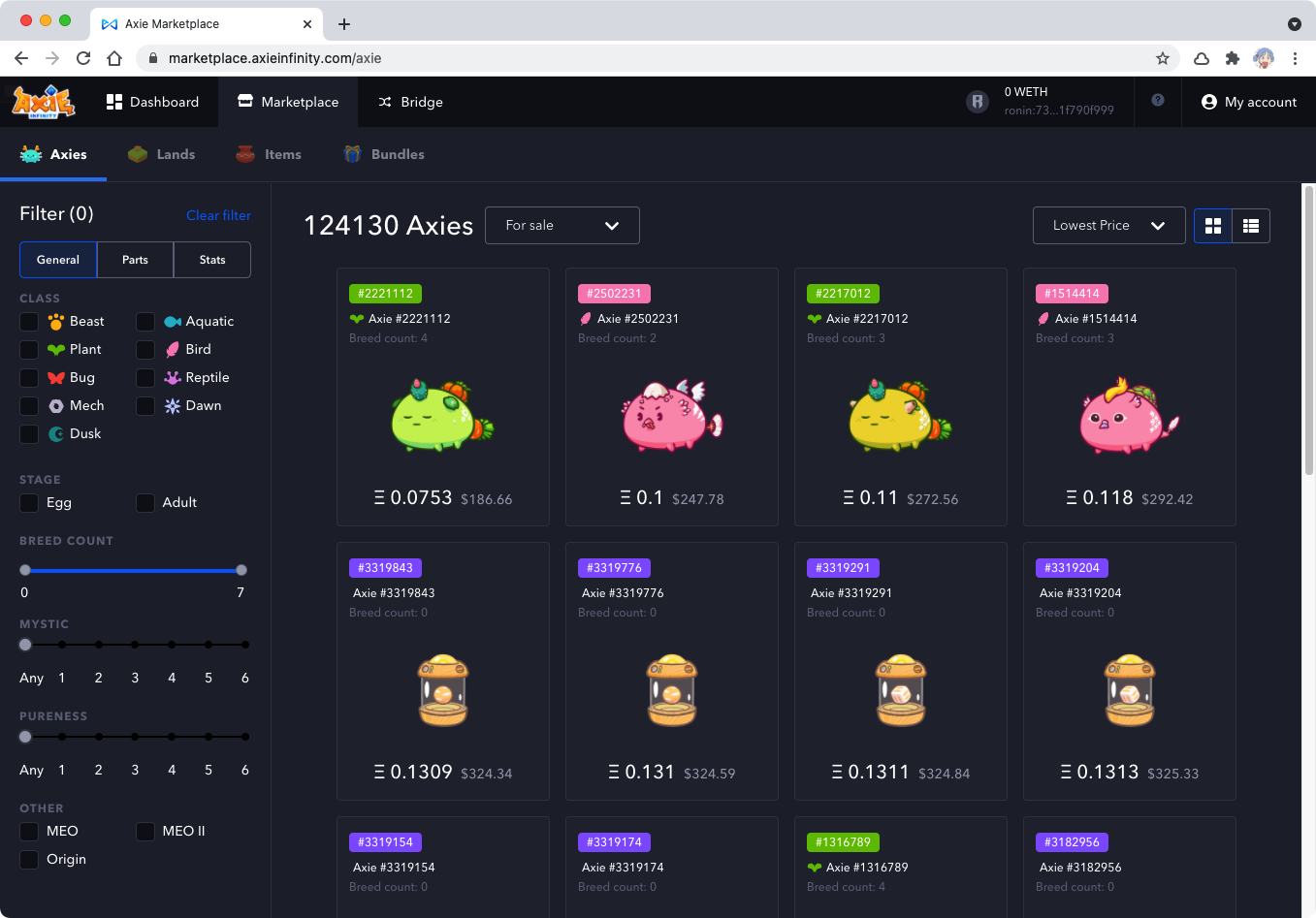This screenshot has width=1316, height=918.
Task: Reload the page
Action: click(x=83, y=58)
